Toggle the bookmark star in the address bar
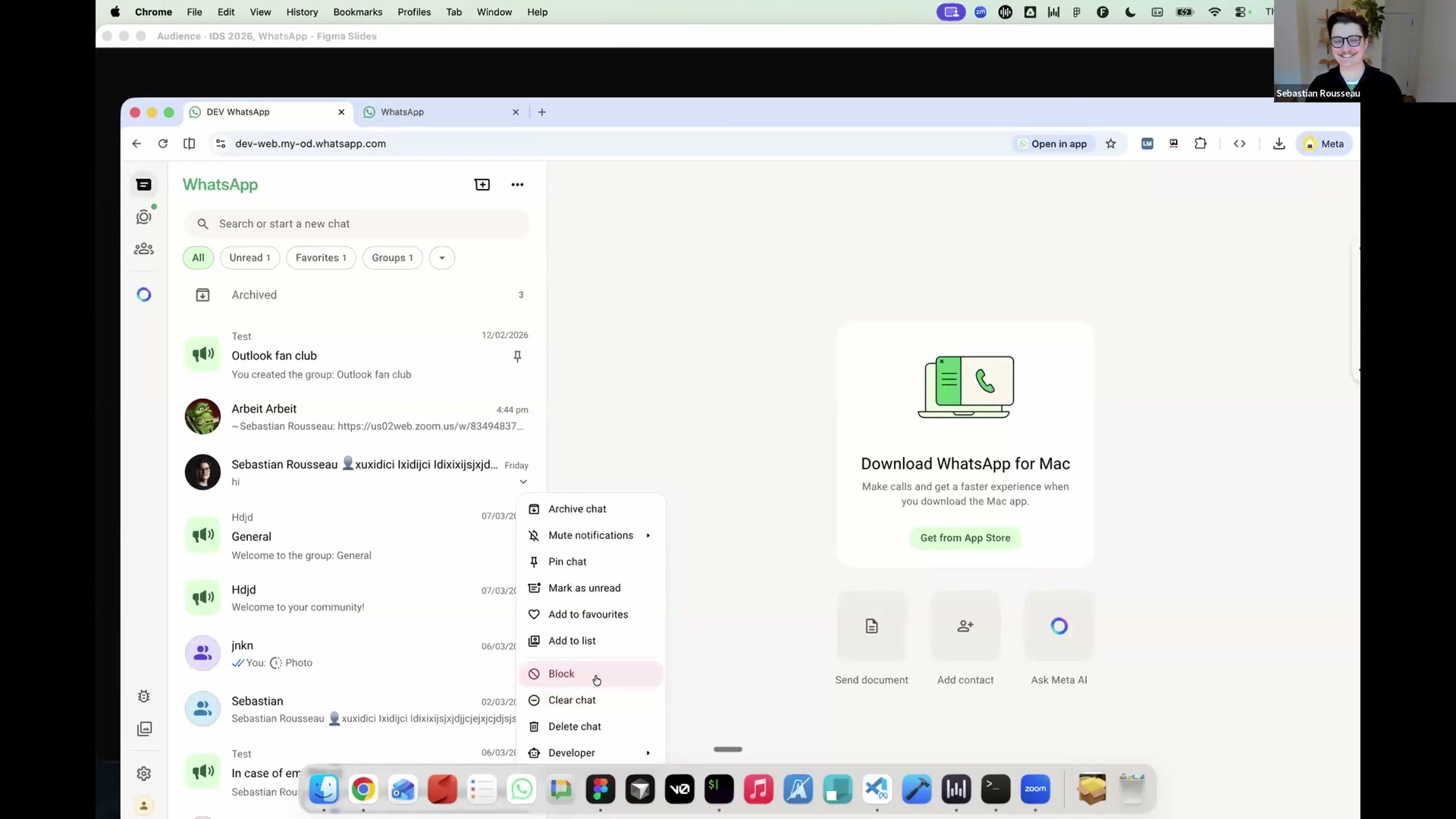The width and height of the screenshot is (1456, 819). [1111, 143]
